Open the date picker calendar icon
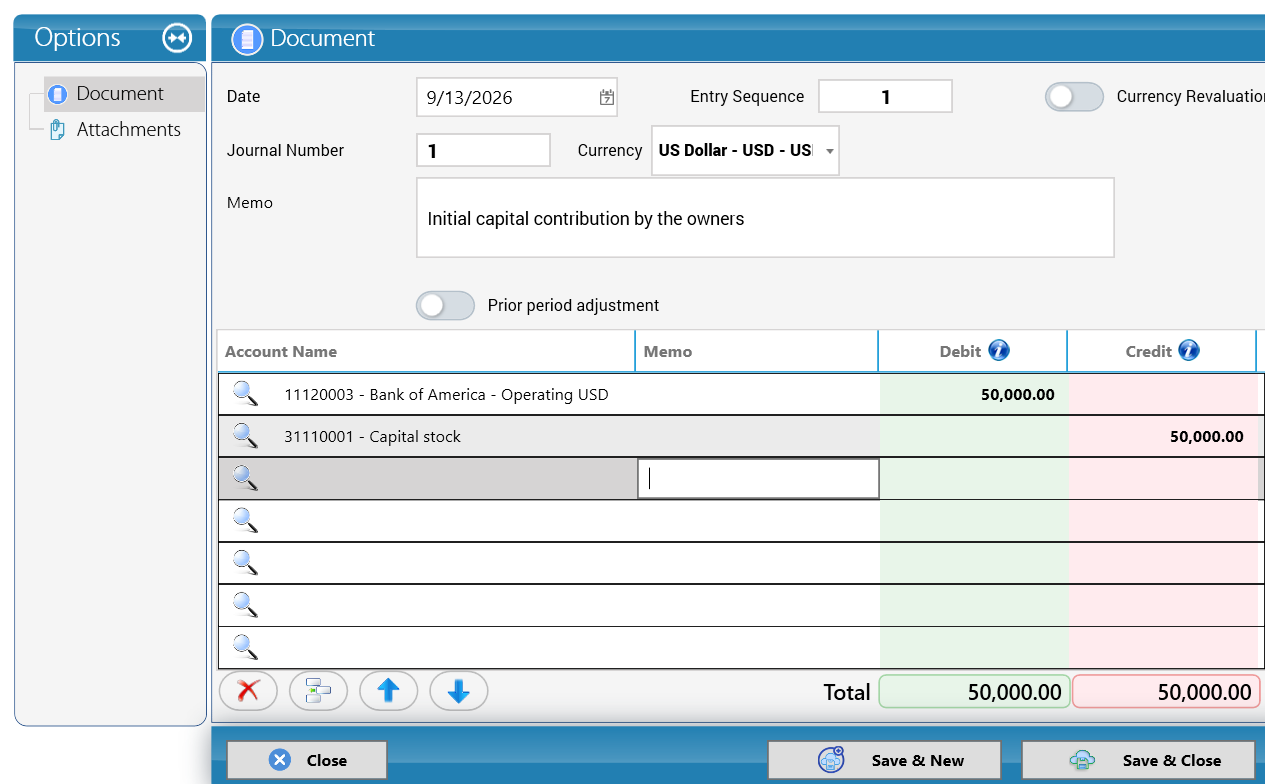This screenshot has width=1265, height=784. [606, 97]
